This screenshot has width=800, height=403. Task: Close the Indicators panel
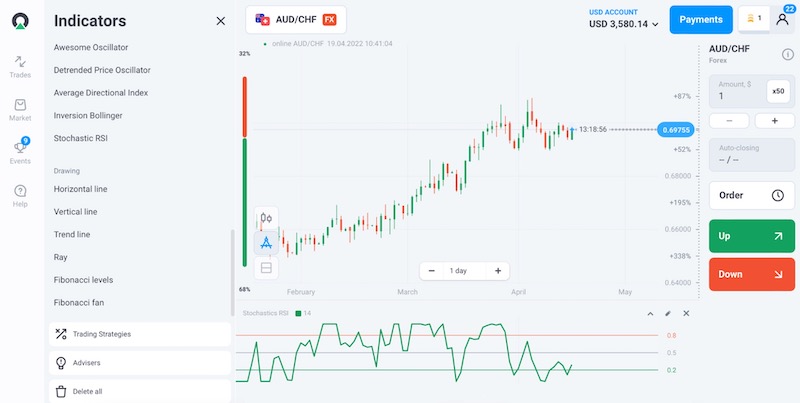tap(221, 20)
